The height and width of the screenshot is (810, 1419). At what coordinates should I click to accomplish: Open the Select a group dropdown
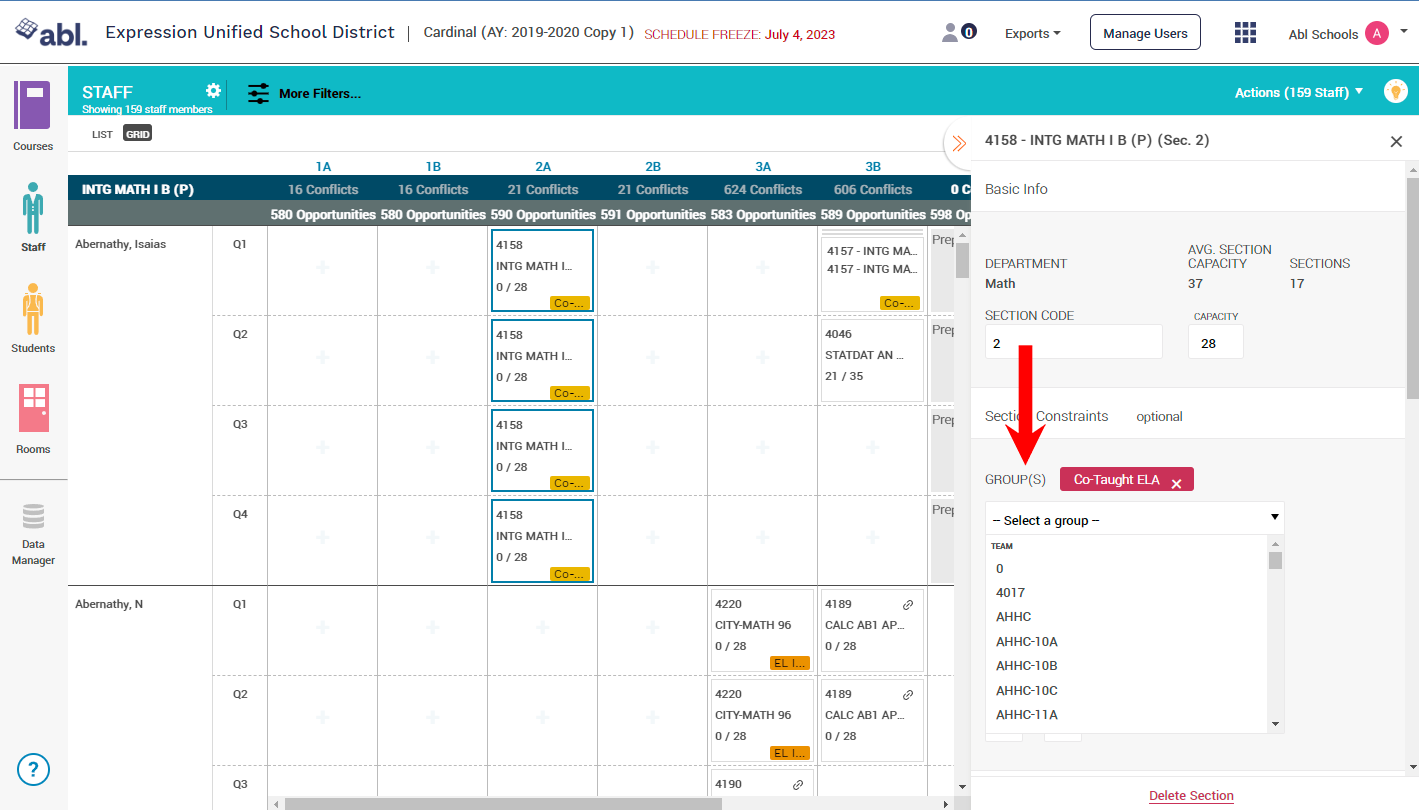tap(1134, 520)
